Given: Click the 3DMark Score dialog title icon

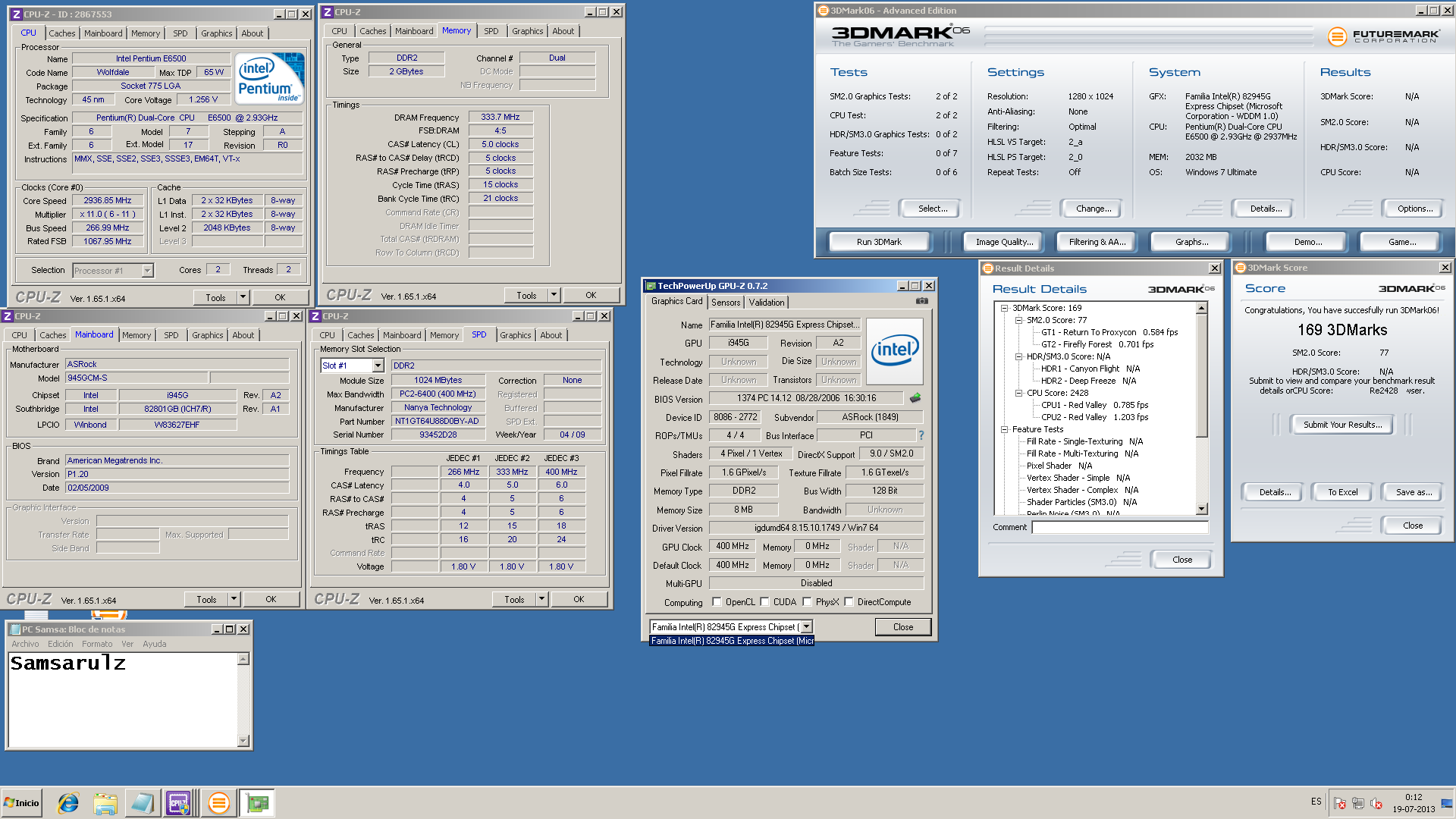Looking at the screenshot, I should [1241, 268].
